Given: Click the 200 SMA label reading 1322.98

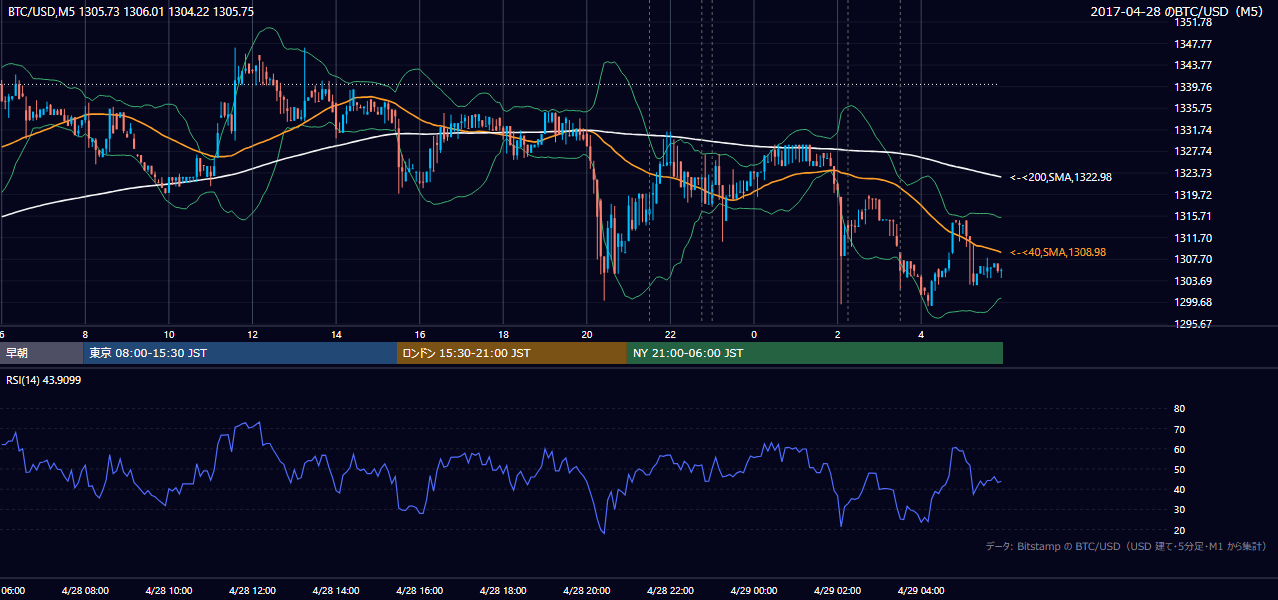Looking at the screenshot, I should [x=1061, y=177].
